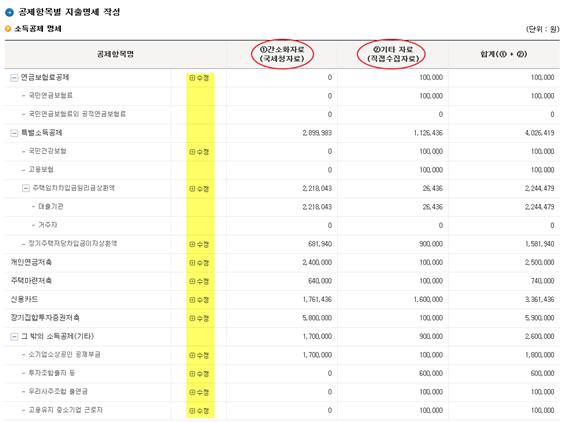Viewport: 567px width, 423px height.
Task: Open 수정 for 투자조합출자 등
Action: click(x=199, y=374)
